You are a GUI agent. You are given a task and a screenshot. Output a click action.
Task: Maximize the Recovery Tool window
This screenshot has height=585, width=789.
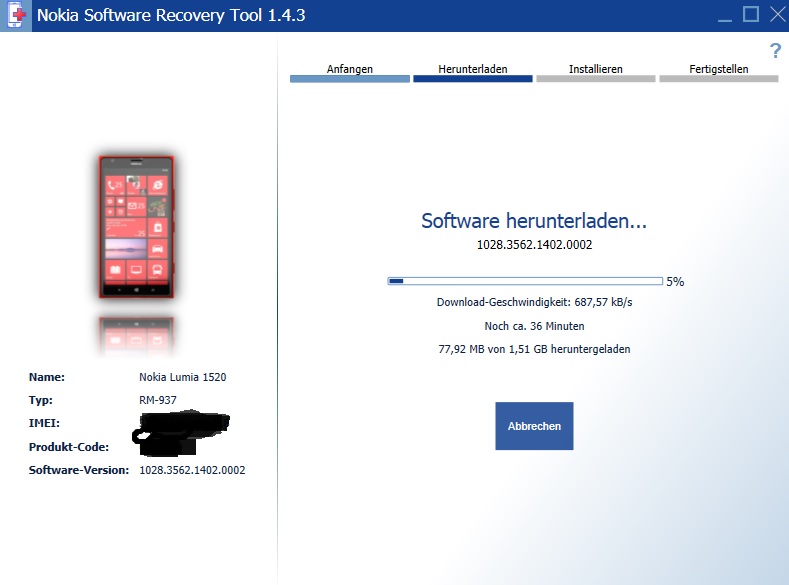pos(751,14)
